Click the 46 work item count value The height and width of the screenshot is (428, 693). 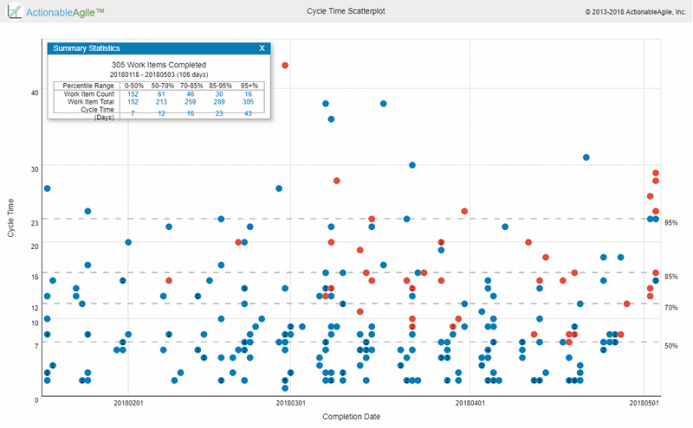click(x=190, y=94)
